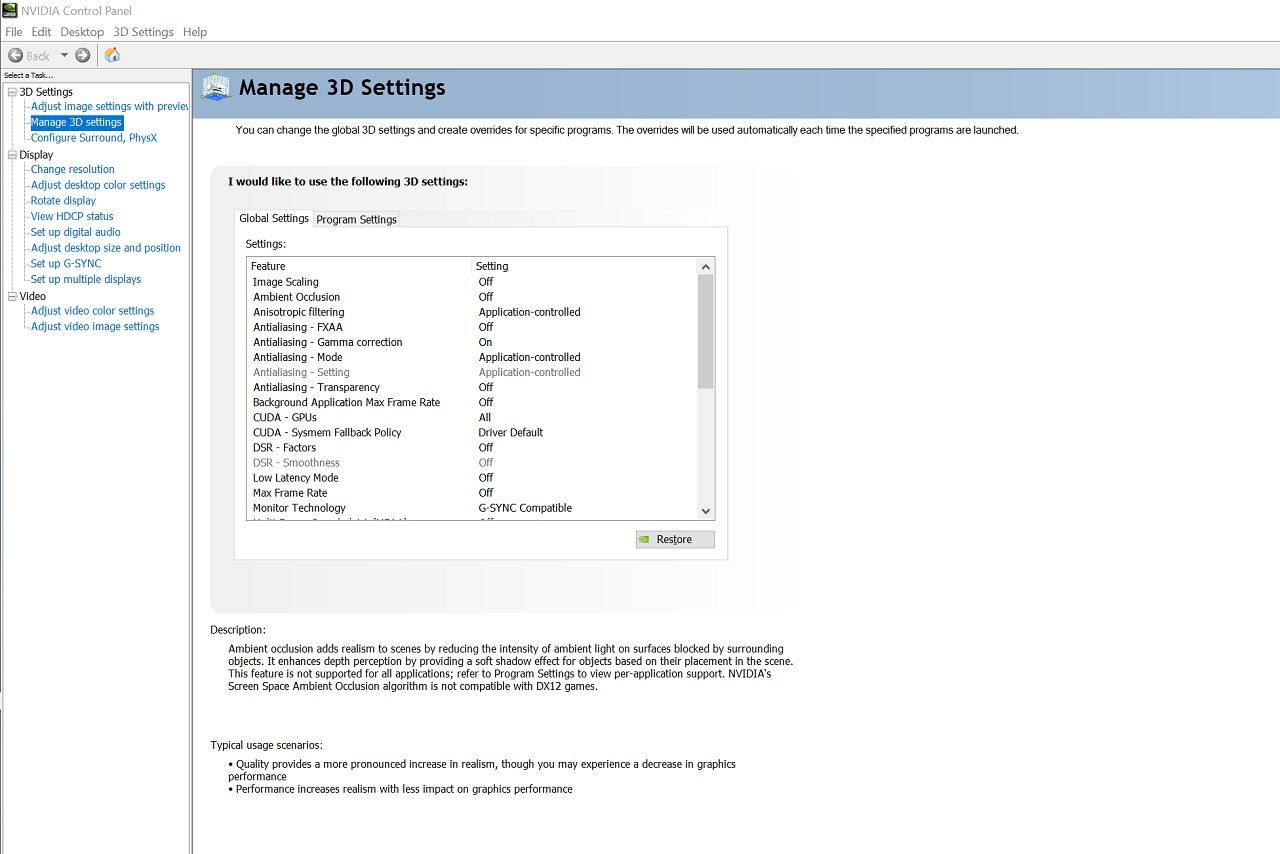Image resolution: width=1280 pixels, height=854 pixels.
Task: Open the Desktop menu
Action: pos(82,32)
